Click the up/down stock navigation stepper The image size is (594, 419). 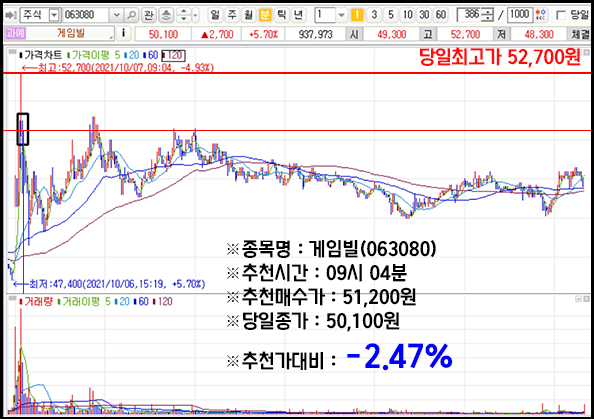pos(184,15)
